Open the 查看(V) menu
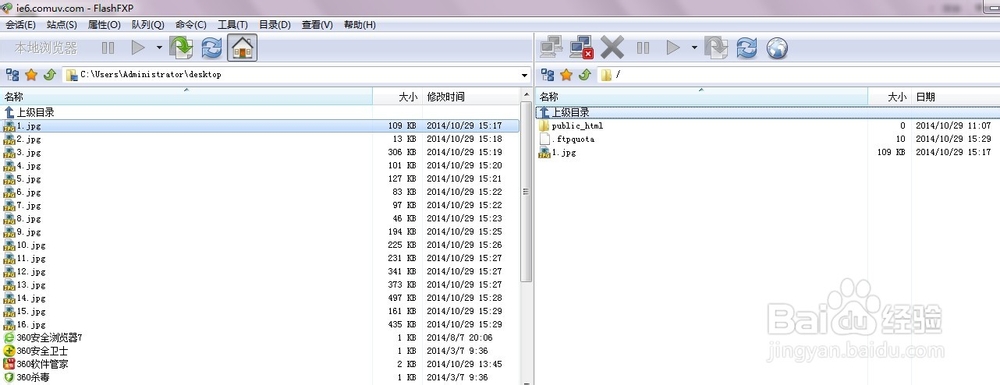 pyautogui.click(x=318, y=25)
